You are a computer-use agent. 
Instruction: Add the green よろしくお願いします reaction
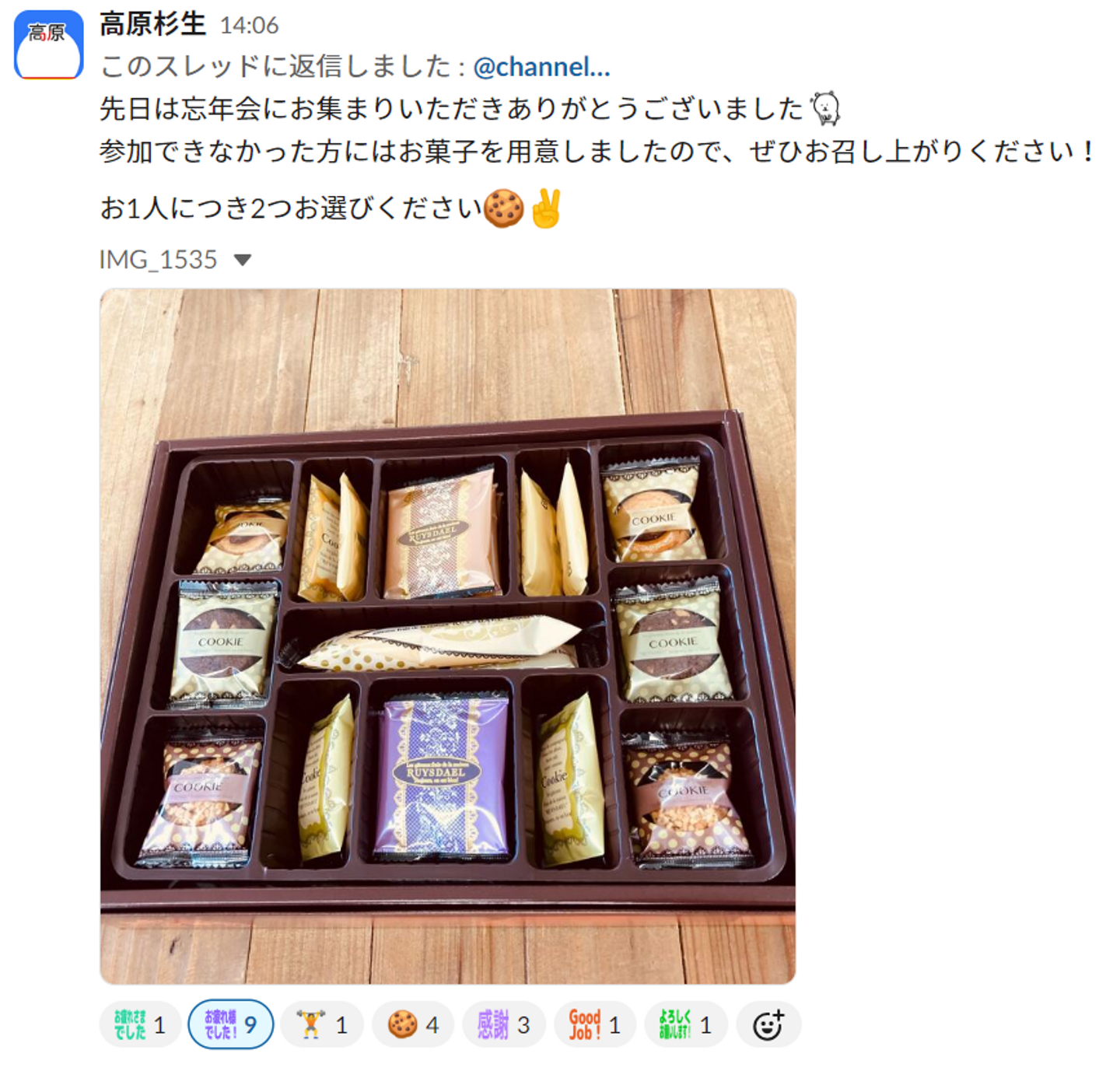686,1025
